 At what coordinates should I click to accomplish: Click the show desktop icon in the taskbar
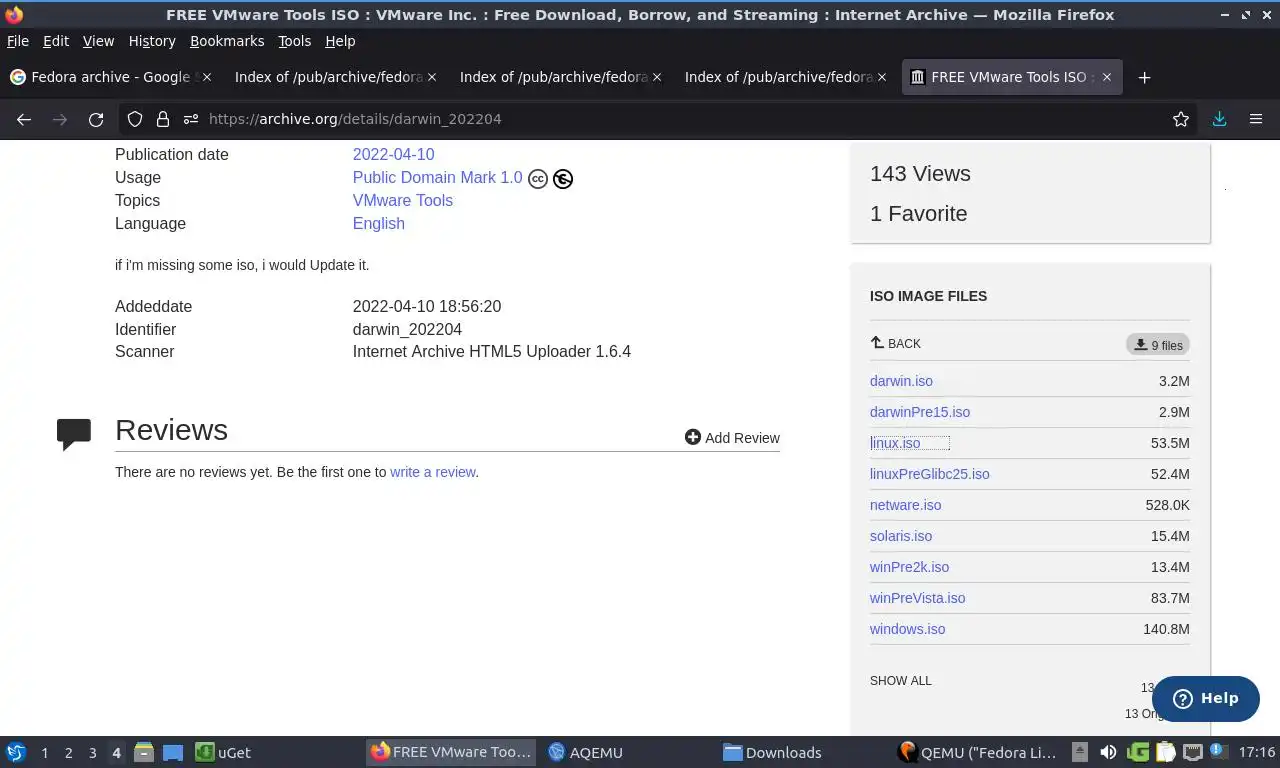point(173,752)
